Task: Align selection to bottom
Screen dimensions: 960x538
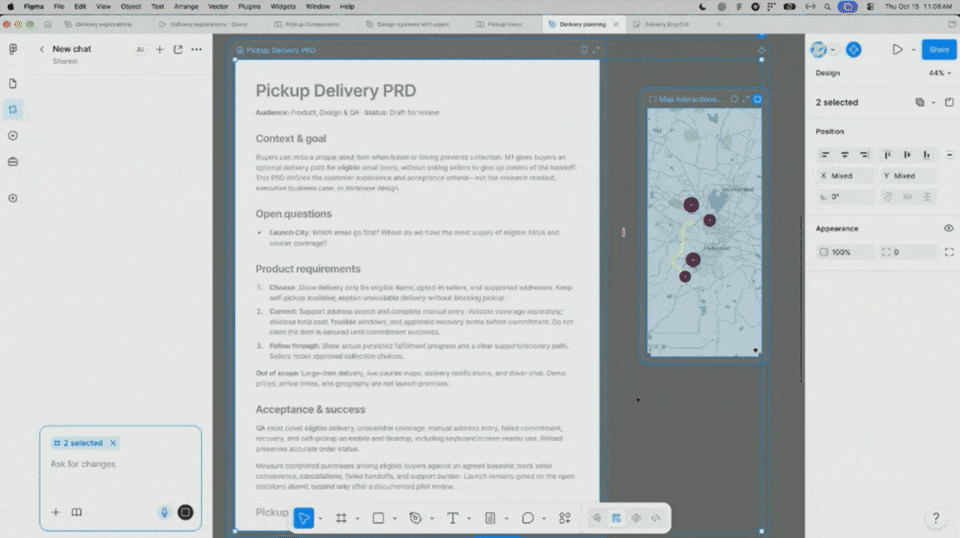Action: [x=926, y=155]
